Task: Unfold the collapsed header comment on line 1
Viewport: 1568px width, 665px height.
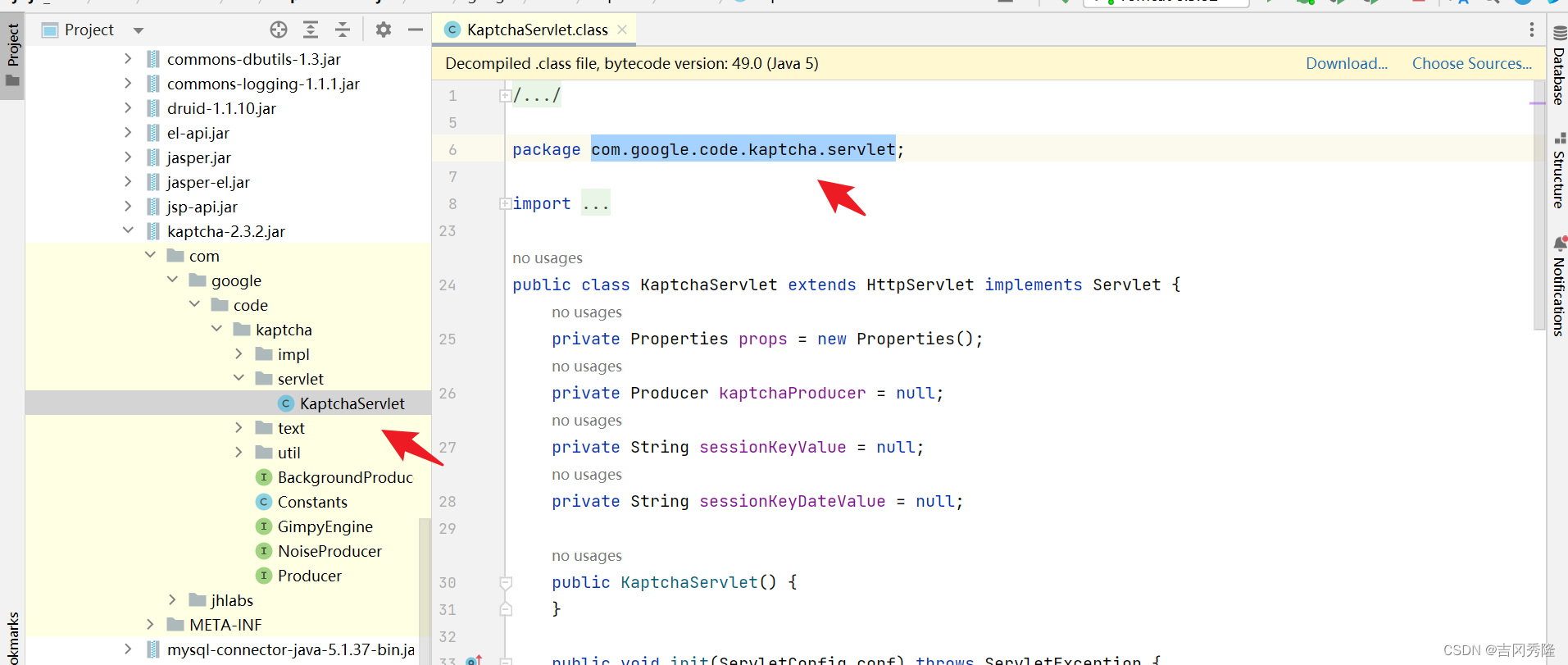Action: pyautogui.click(x=505, y=96)
